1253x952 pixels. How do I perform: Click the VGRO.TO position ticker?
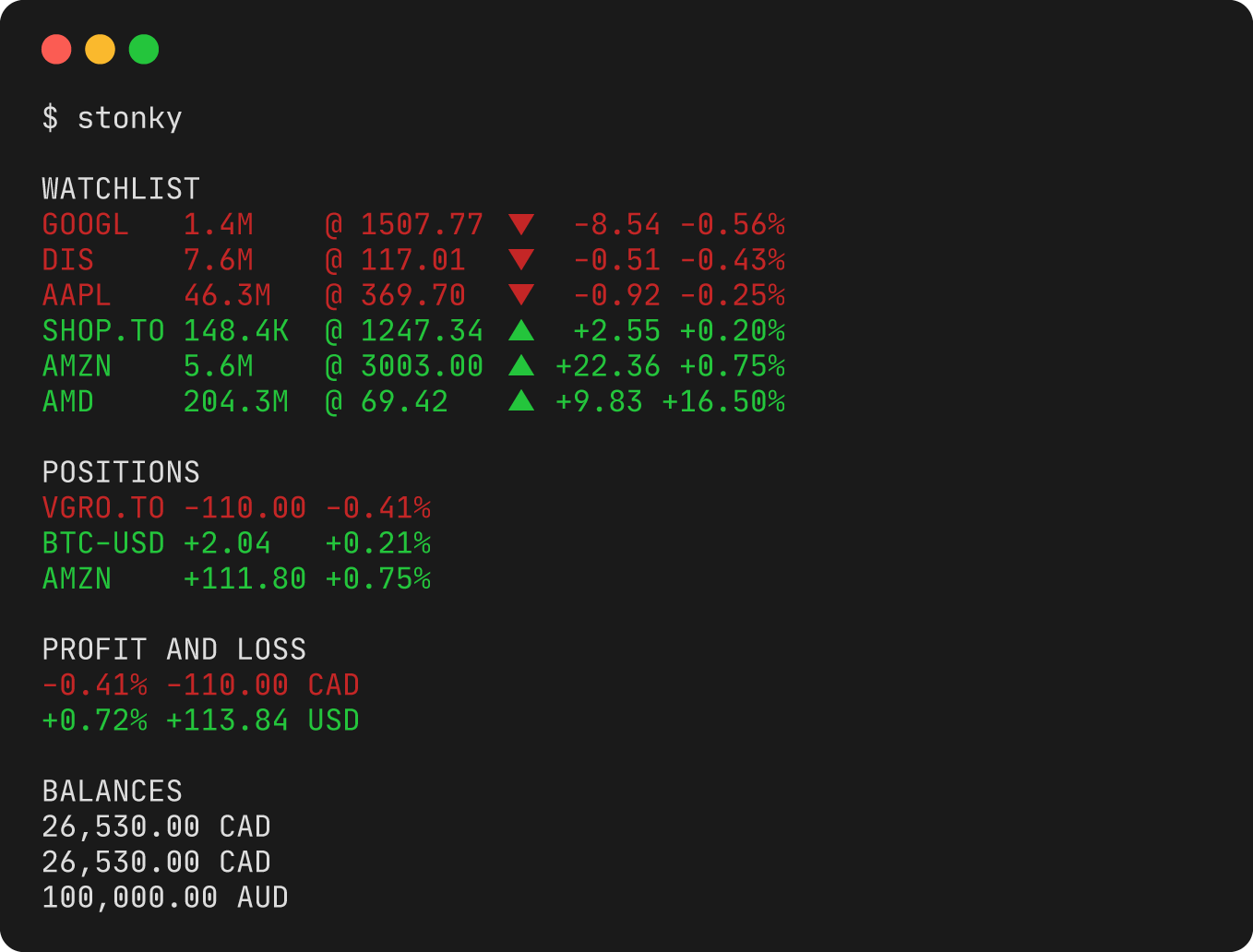102,508
